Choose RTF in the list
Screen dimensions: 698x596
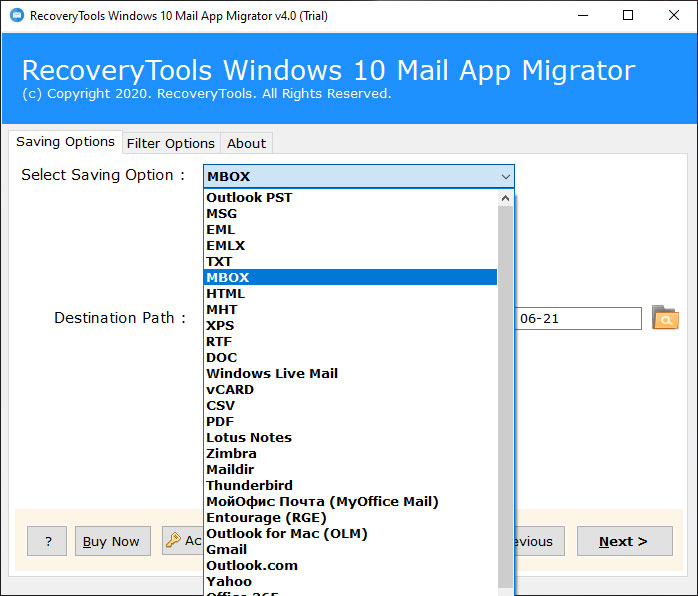pos(350,341)
